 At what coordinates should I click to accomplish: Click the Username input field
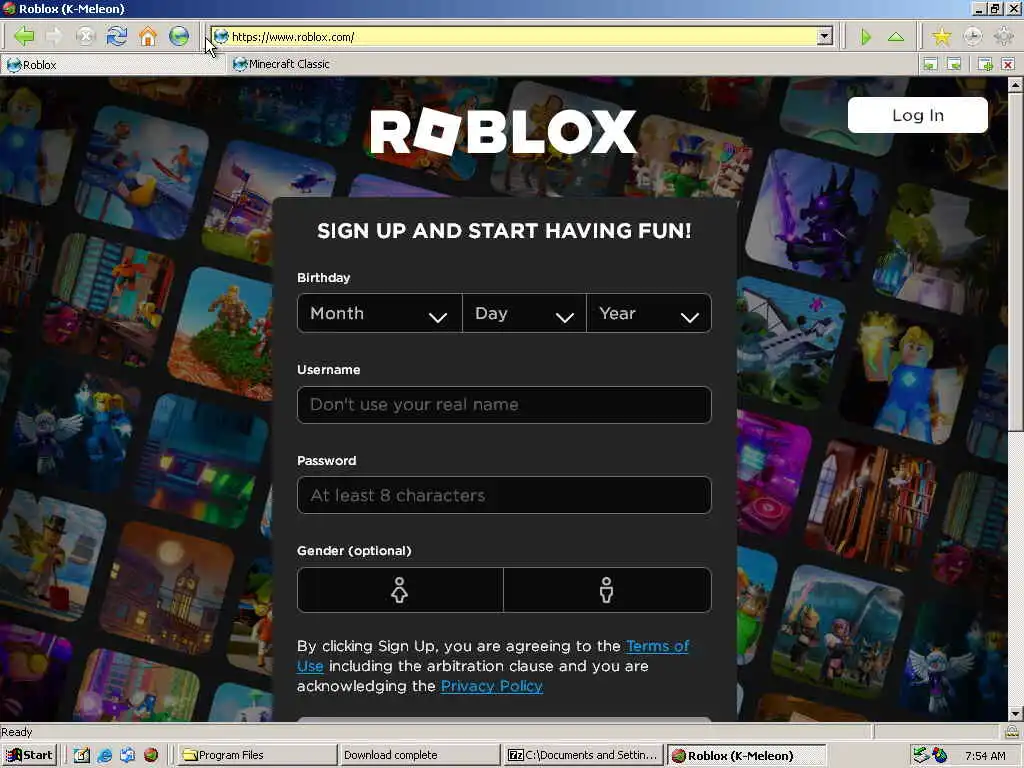tap(504, 405)
